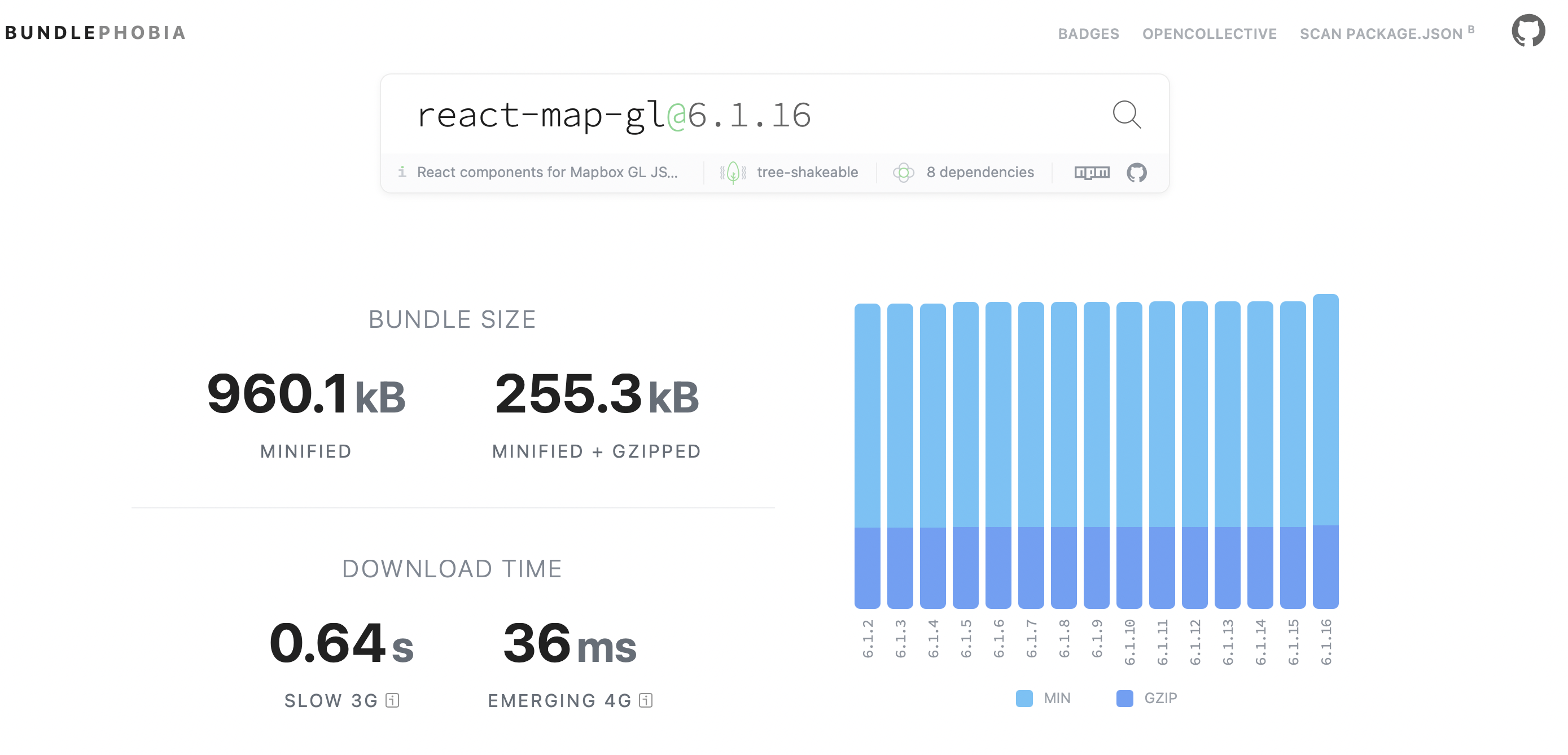Viewport: 1568px width, 755px height.
Task: Click the 8 dependencies label
Action: tap(980, 173)
